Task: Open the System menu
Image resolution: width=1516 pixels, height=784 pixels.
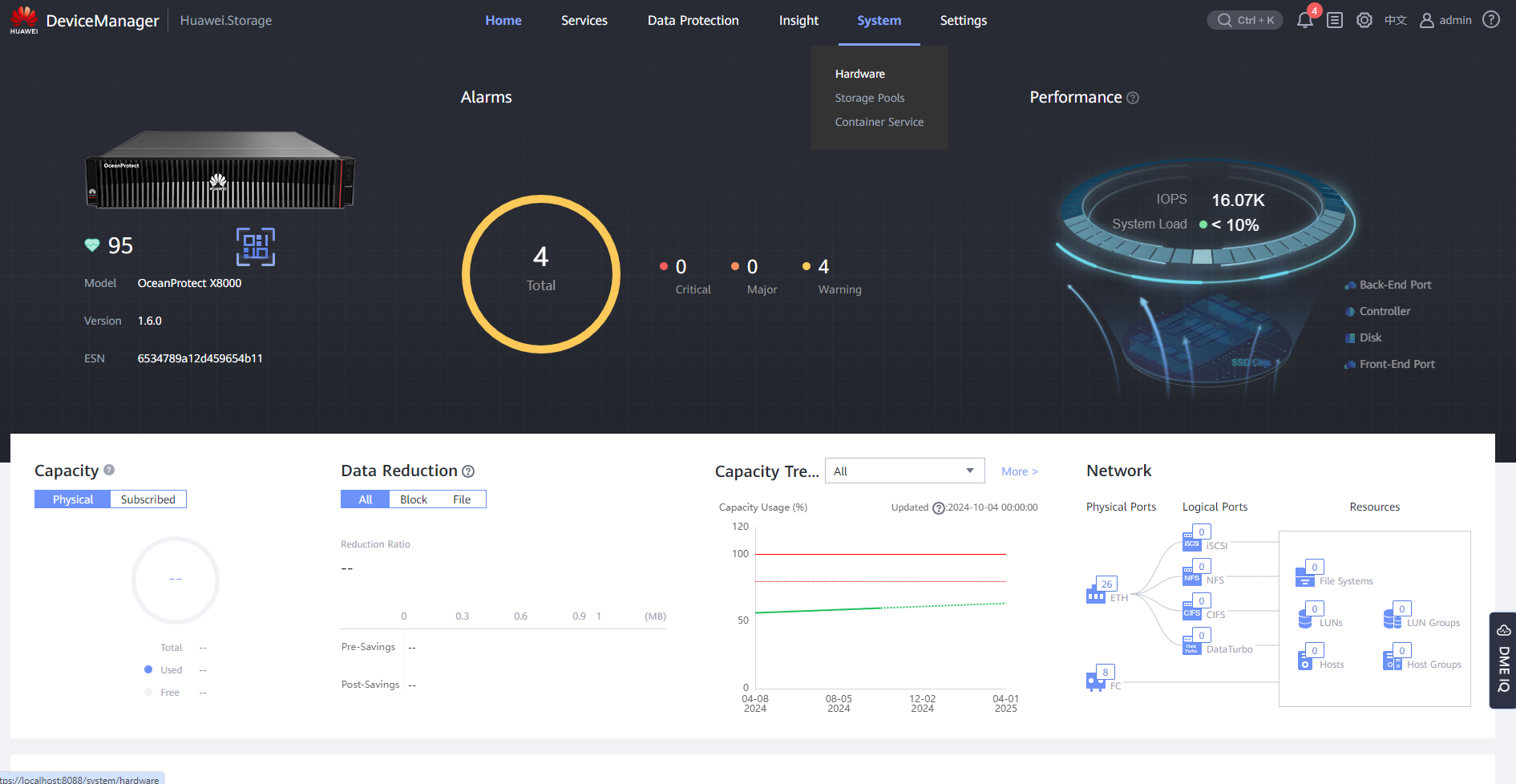Action: click(x=879, y=20)
